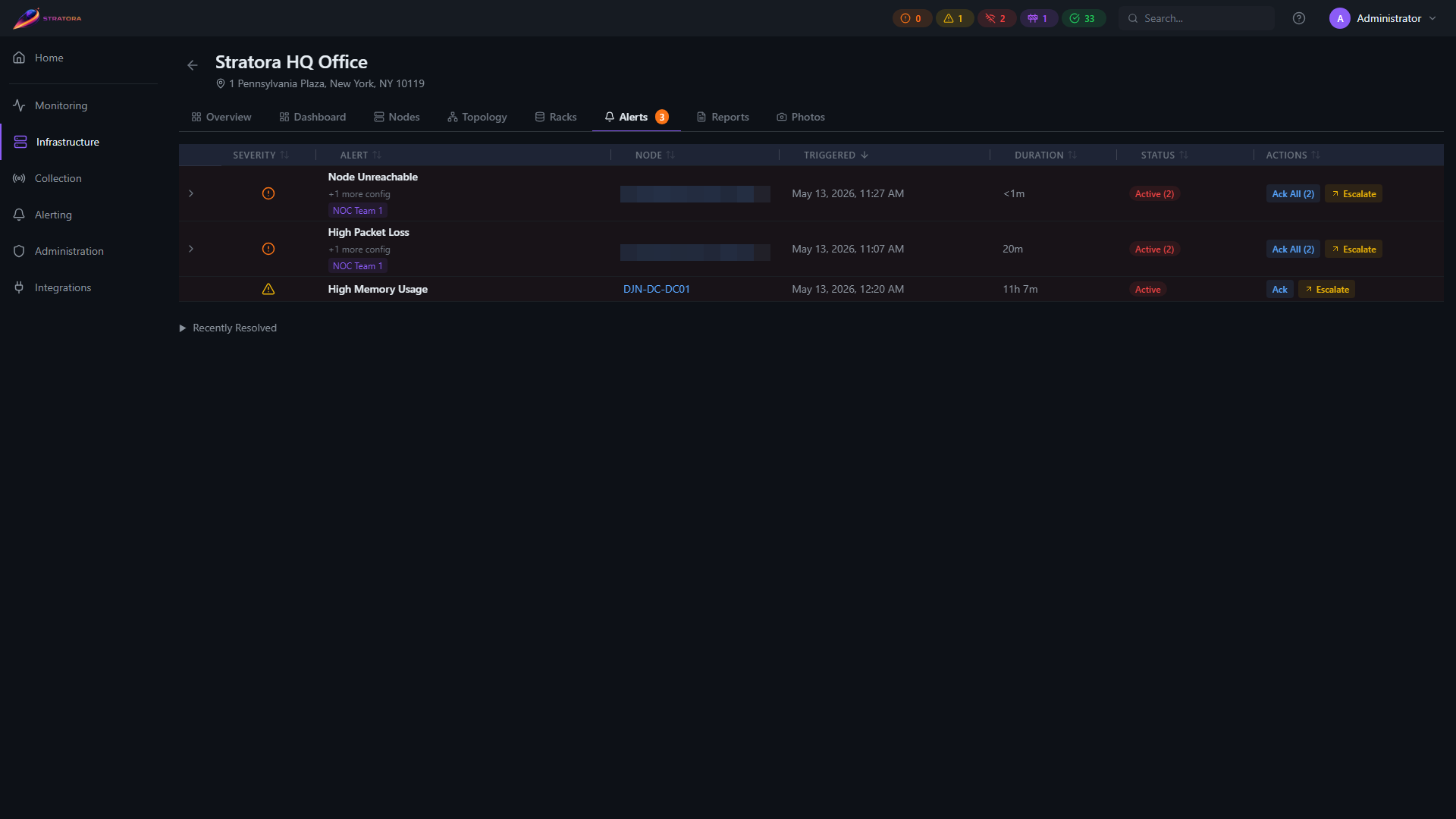Image resolution: width=1456 pixels, height=819 pixels.
Task: Open the DJN-DC-DC01 node link
Action: pyautogui.click(x=657, y=289)
